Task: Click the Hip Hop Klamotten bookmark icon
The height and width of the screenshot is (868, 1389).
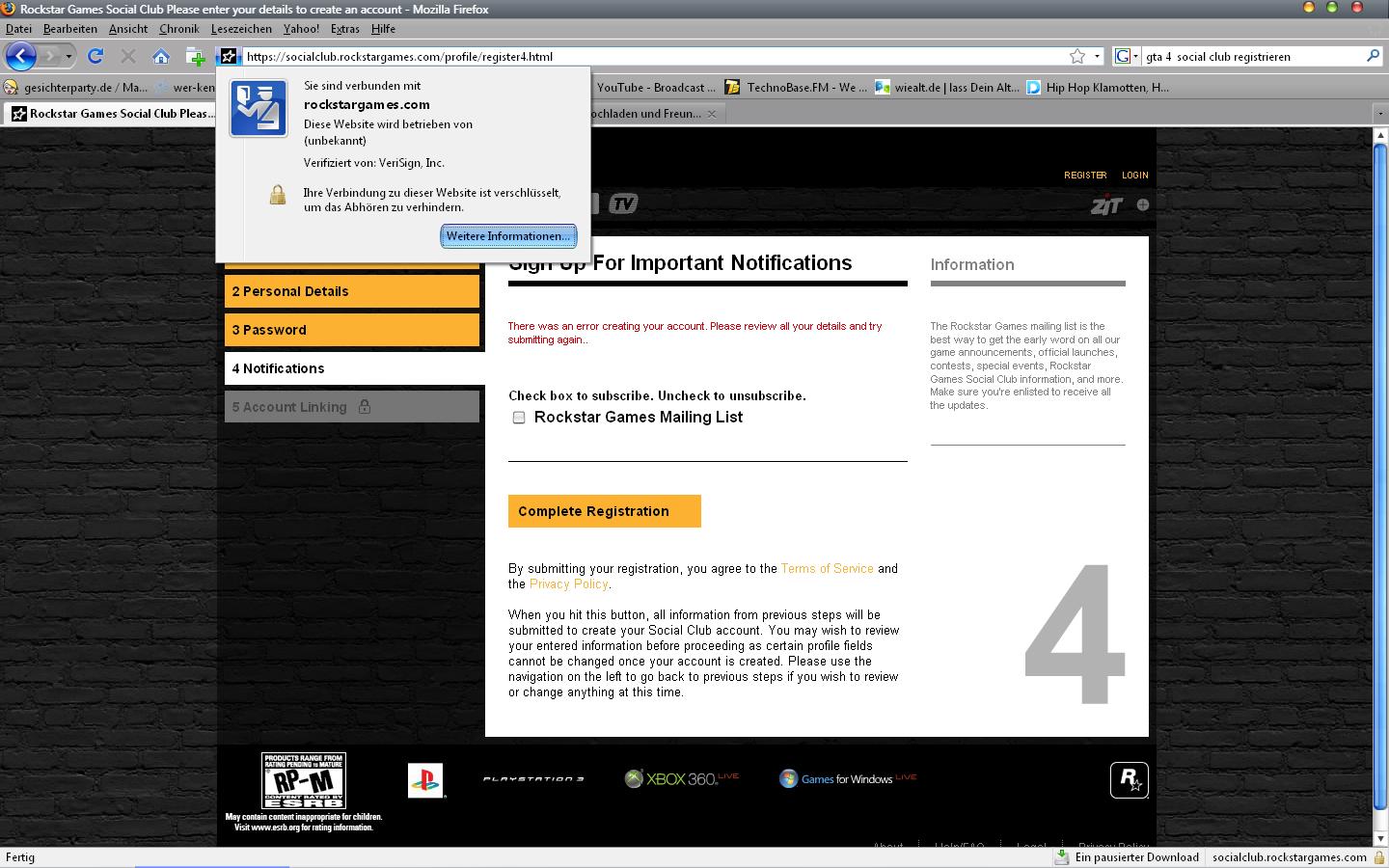Action: (x=1034, y=87)
